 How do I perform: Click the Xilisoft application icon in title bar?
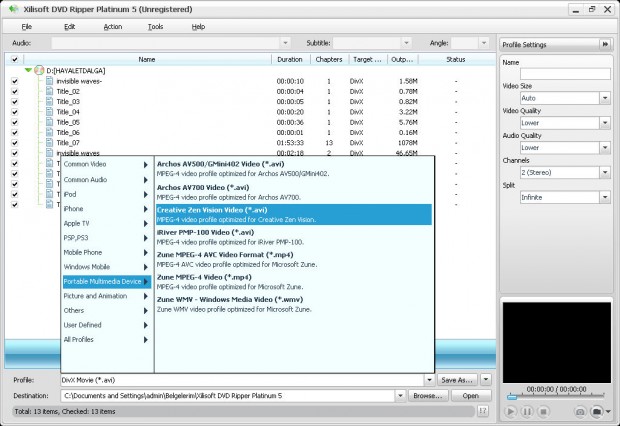pos(13,9)
